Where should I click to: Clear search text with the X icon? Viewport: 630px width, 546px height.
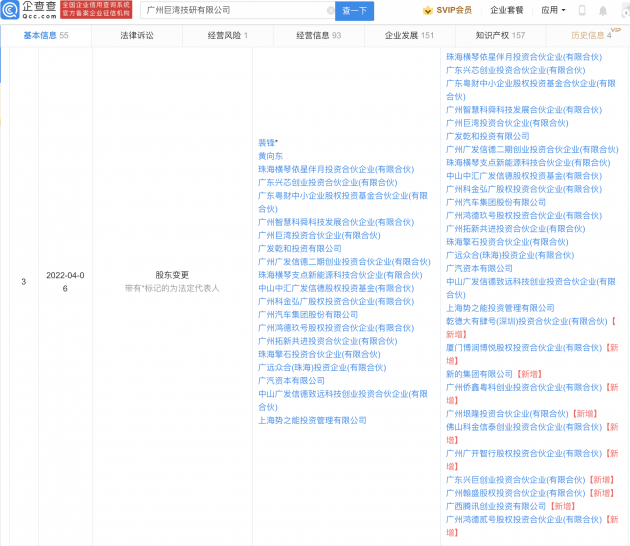(330, 11)
